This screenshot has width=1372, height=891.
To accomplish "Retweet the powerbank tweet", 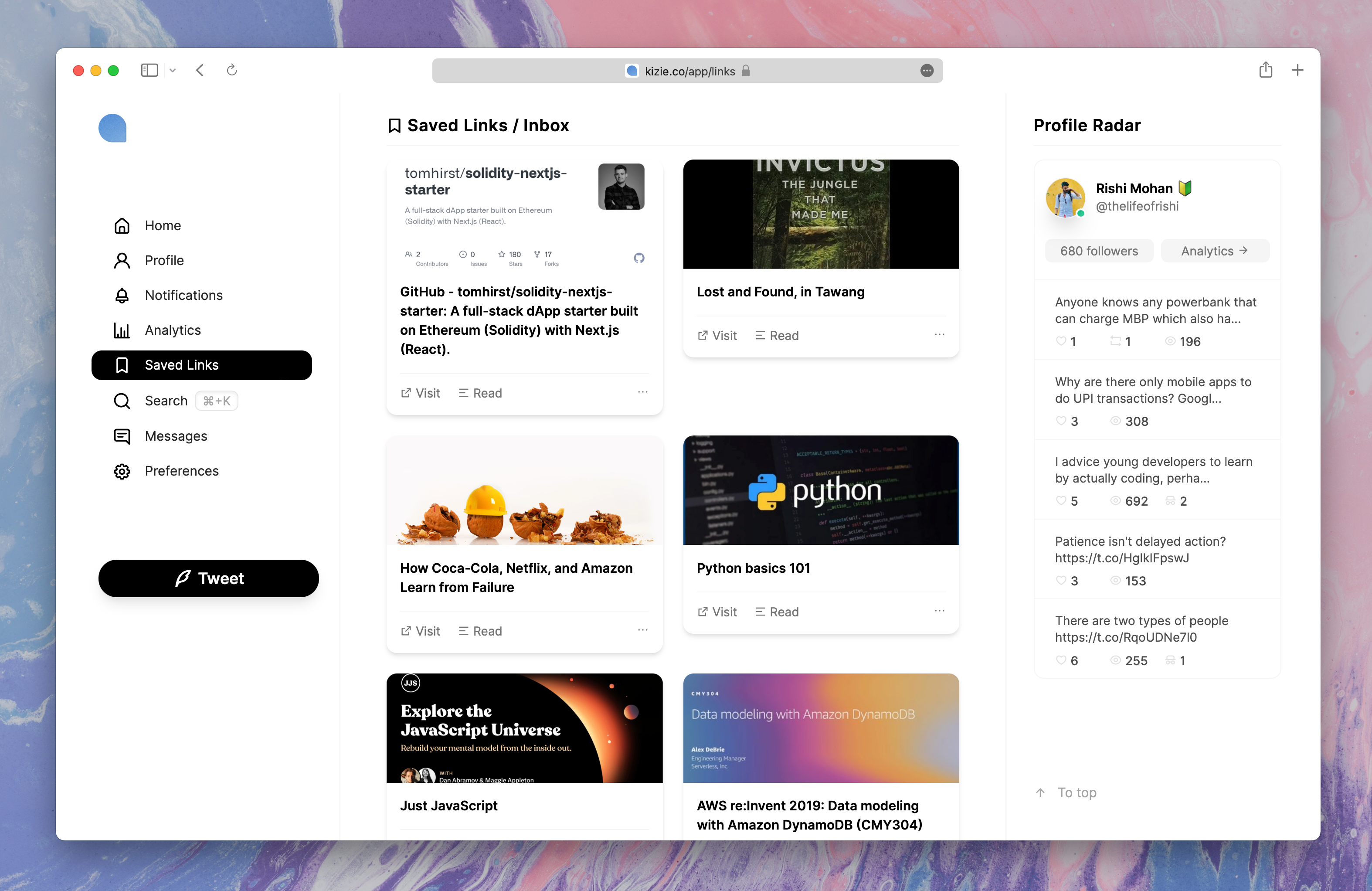I will (1115, 341).
